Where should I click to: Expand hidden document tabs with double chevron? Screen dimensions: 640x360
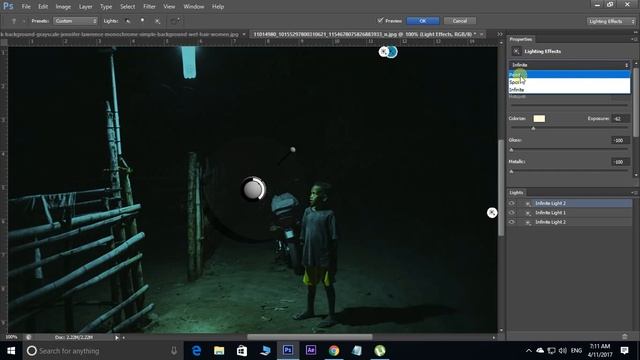(500, 34)
